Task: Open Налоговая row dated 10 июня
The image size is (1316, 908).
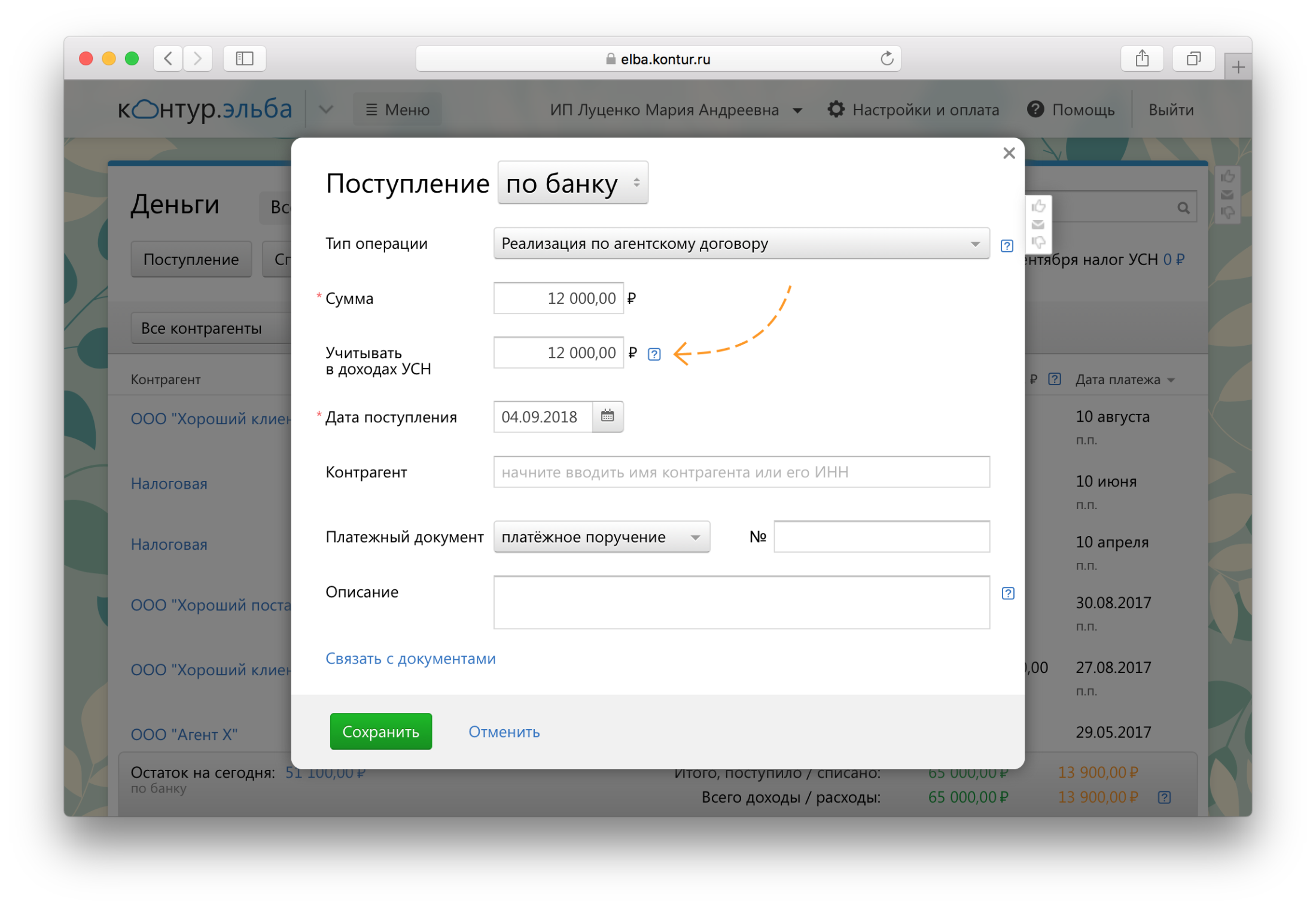Action: (169, 483)
